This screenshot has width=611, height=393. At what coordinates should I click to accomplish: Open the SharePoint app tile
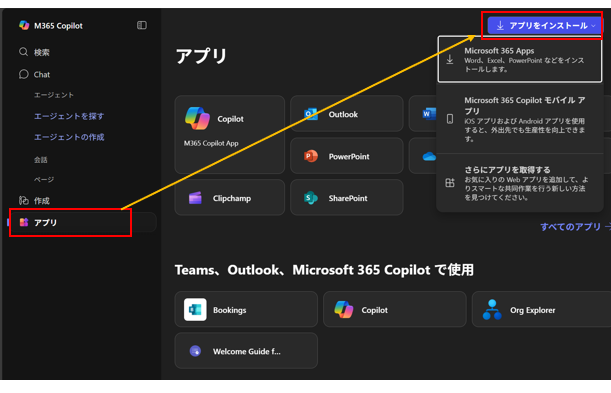tap(346, 197)
